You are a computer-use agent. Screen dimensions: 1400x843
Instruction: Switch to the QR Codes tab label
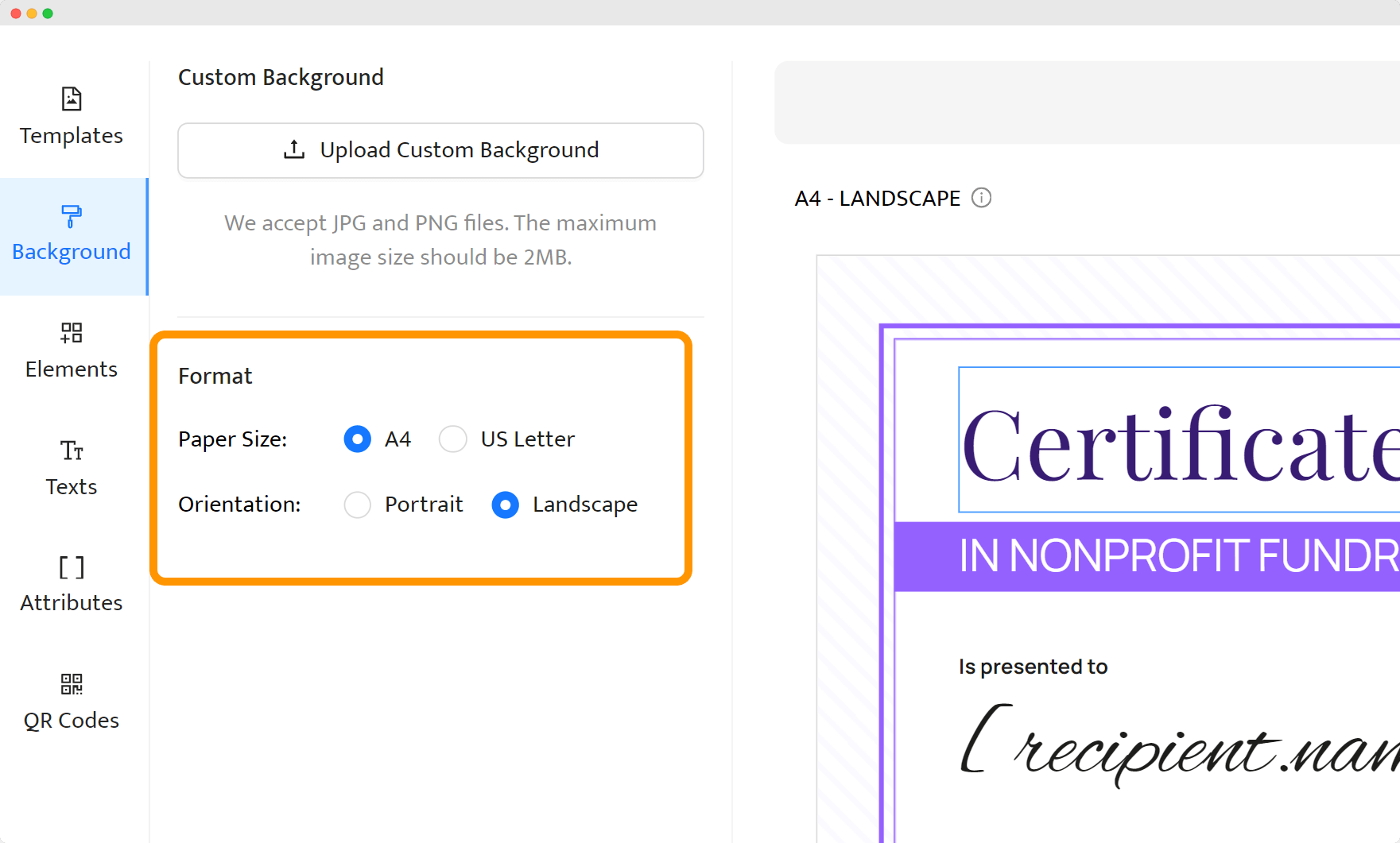tap(72, 721)
